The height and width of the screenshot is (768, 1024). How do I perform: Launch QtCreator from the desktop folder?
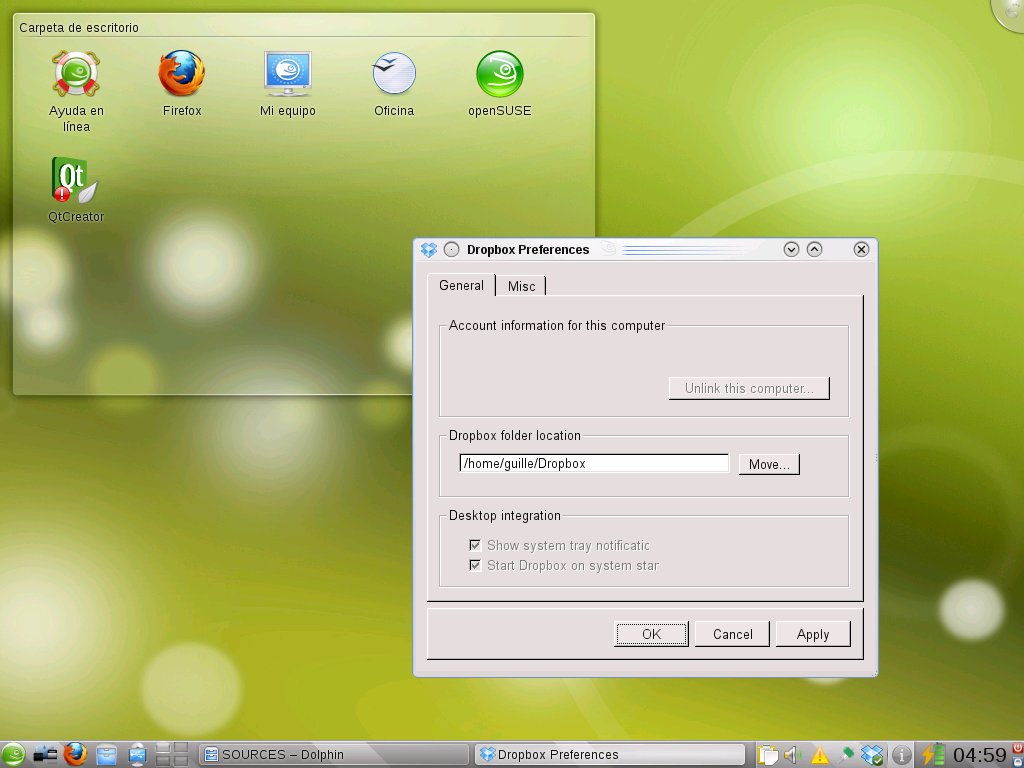pos(76,189)
